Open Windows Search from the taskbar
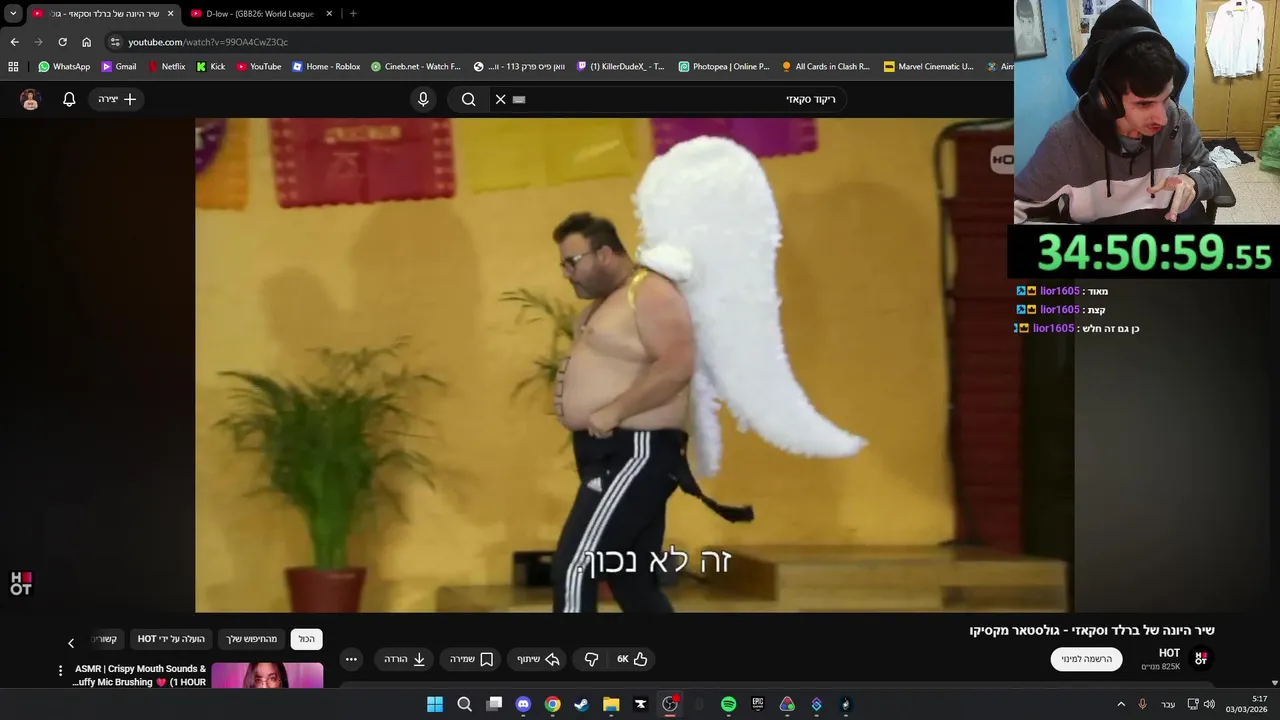Viewport: 1280px width, 720px height. click(464, 704)
